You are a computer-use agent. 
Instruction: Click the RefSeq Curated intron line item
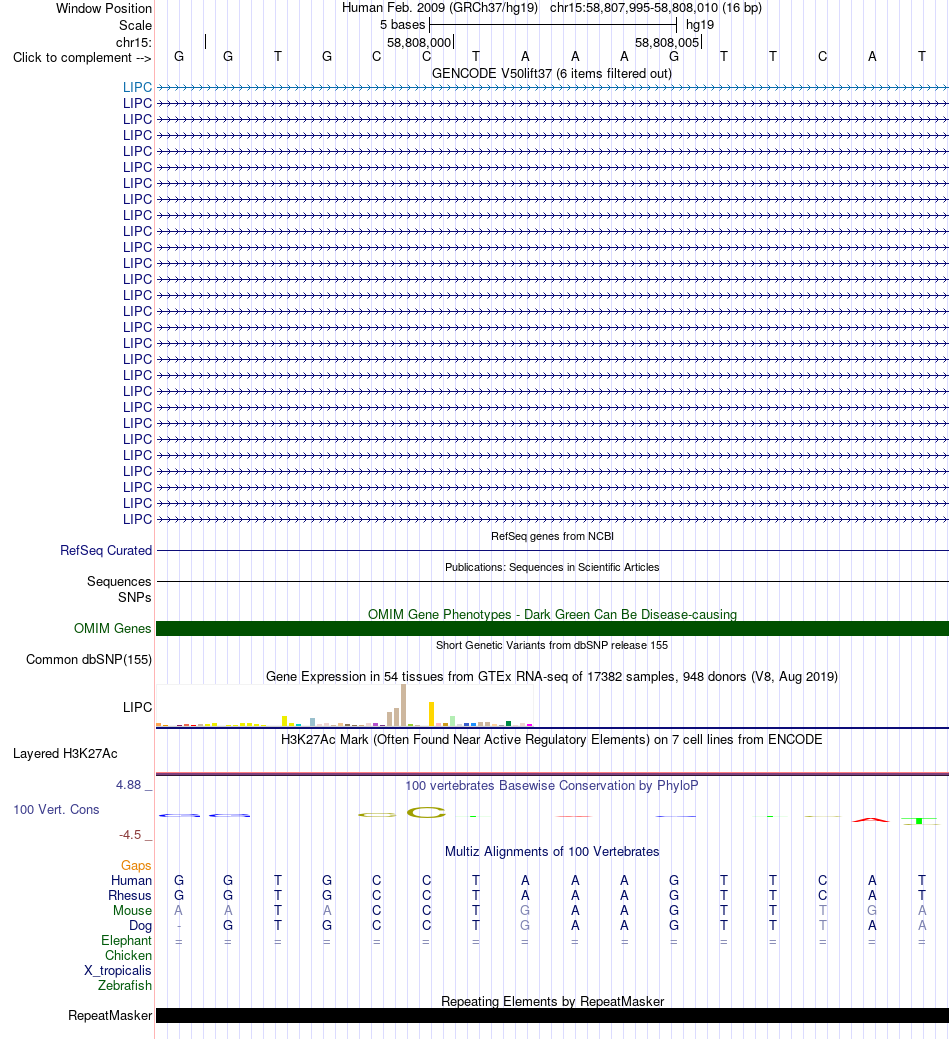(x=553, y=551)
